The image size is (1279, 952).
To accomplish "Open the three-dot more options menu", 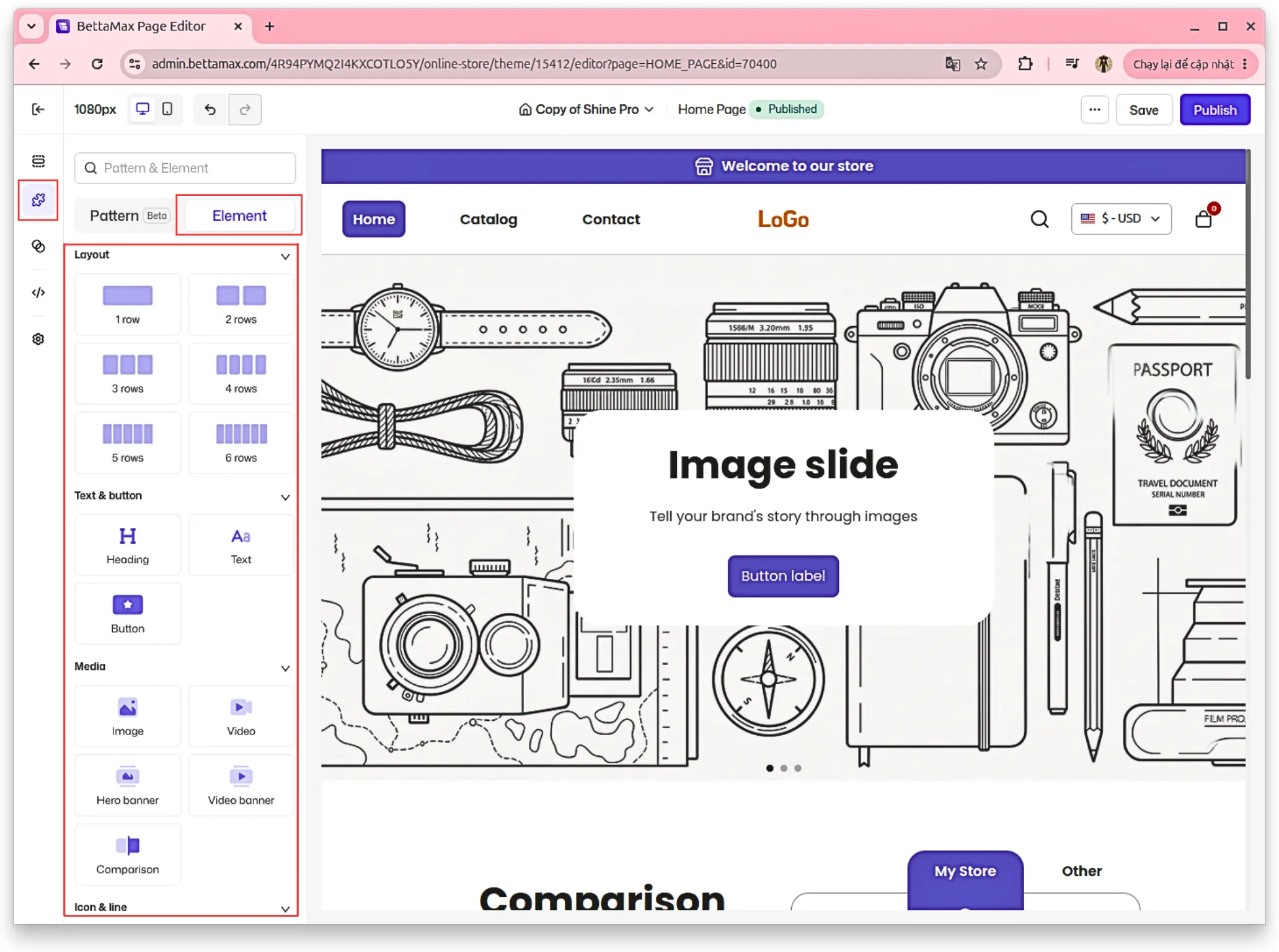I will pos(1094,110).
